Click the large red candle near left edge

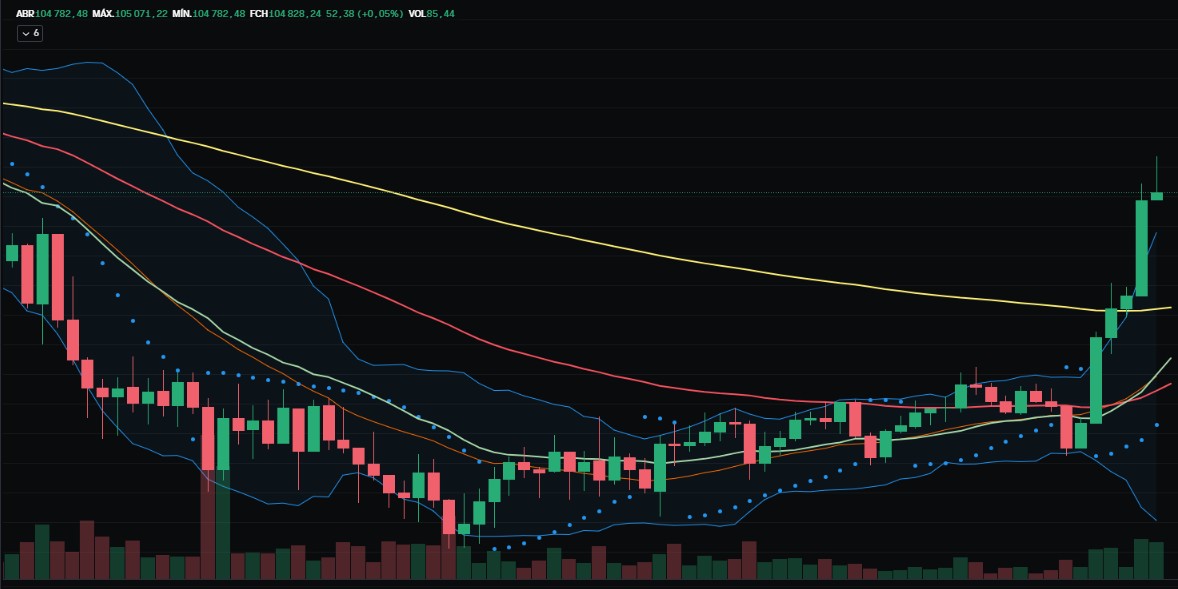[x=57, y=277]
